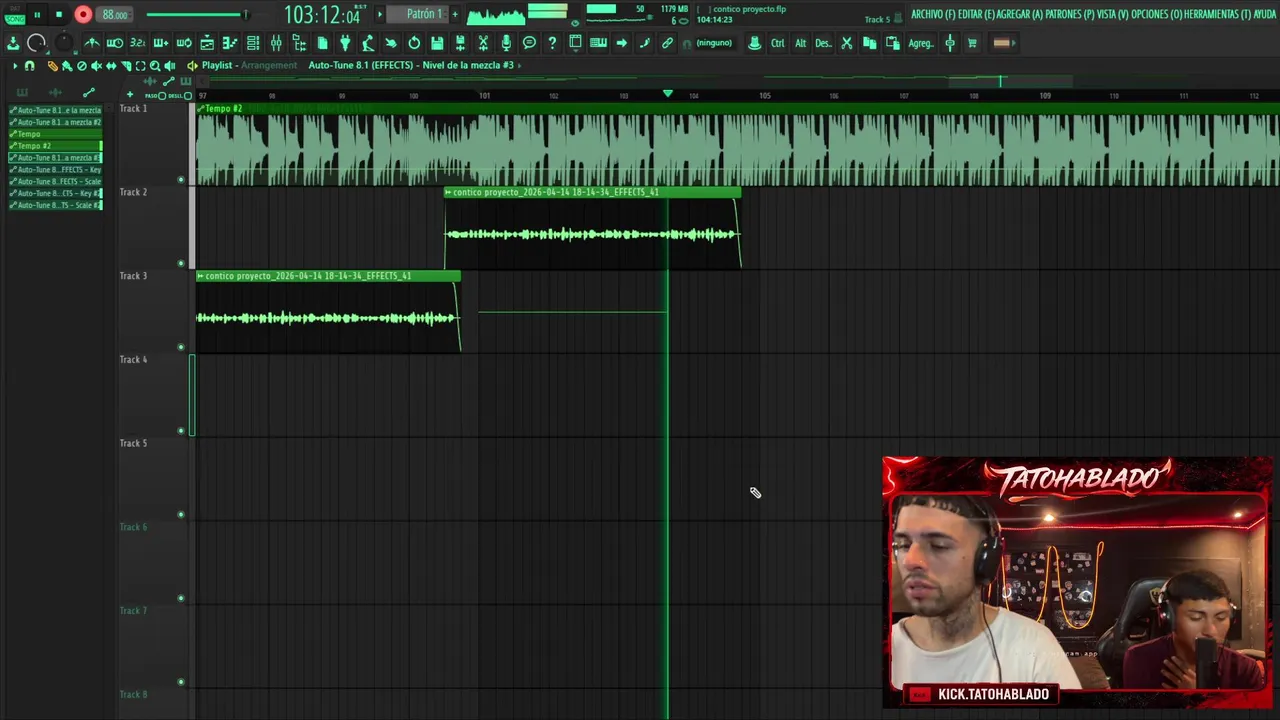Open the project files page icon

pyautogui.click(x=322, y=43)
